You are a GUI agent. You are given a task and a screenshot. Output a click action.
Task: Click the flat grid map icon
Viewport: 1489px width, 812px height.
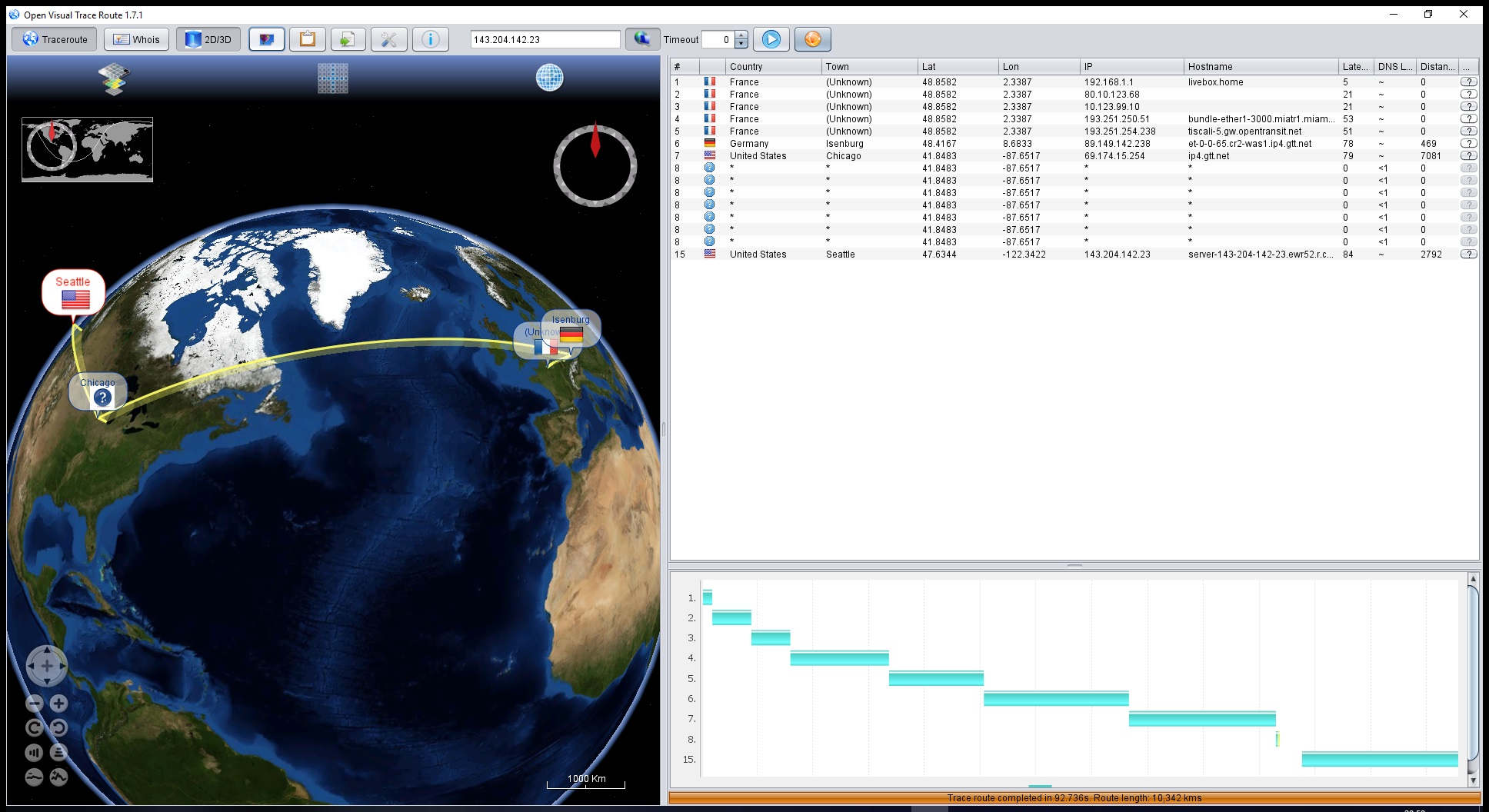click(333, 78)
